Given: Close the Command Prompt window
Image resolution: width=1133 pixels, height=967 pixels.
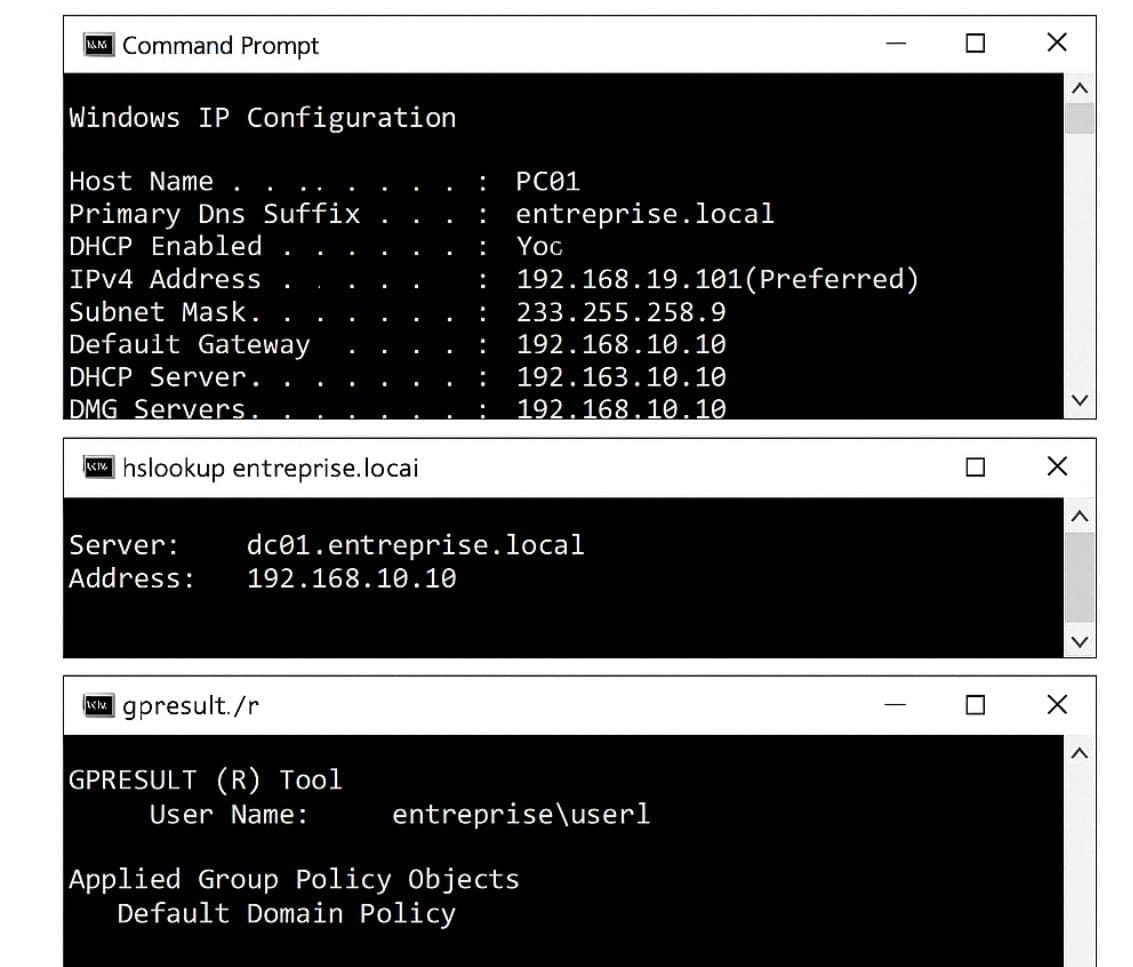Looking at the screenshot, I should pos(1056,43).
